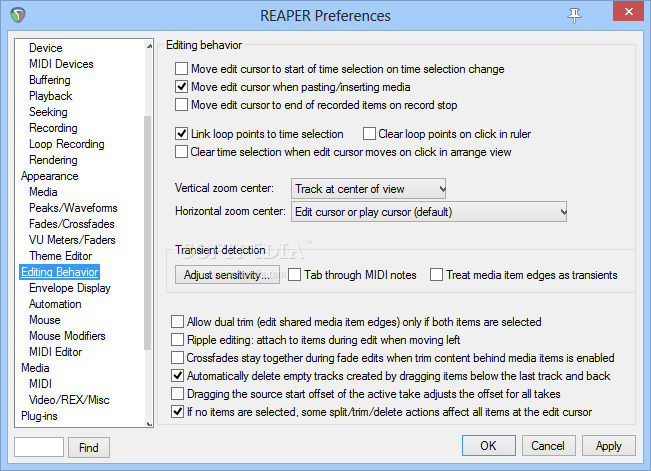Screen dimensions: 651x471
Task: Select Fades/Crossfades preferences page
Action: (71, 224)
